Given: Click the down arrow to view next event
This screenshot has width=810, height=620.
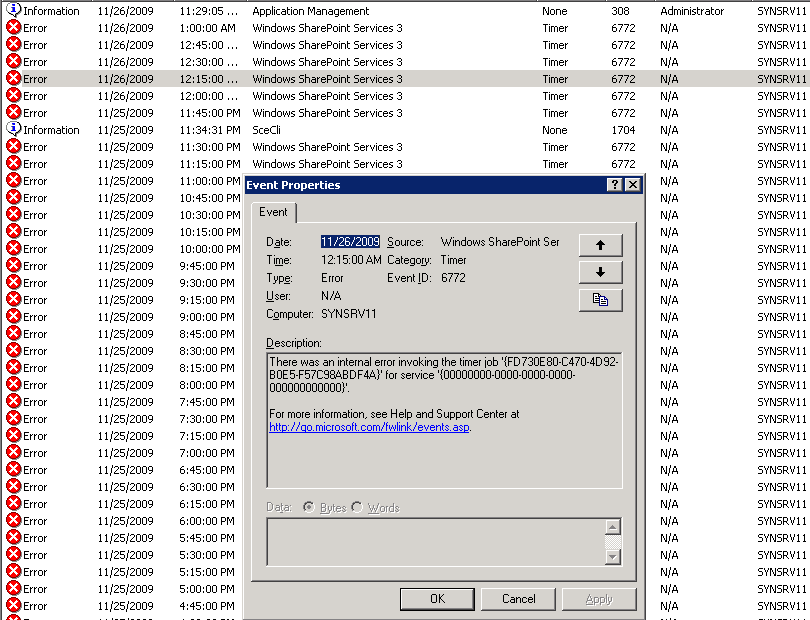Looking at the screenshot, I should (600, 272).
